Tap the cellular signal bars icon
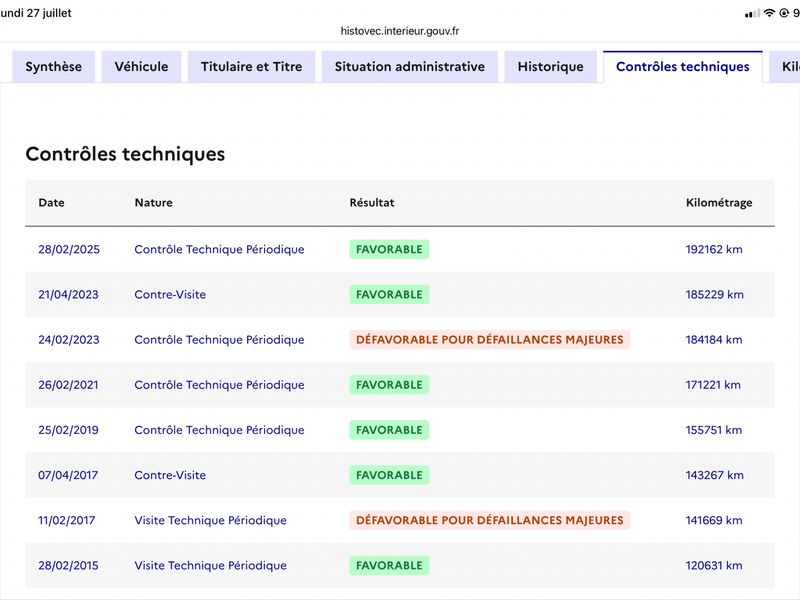 752,13
